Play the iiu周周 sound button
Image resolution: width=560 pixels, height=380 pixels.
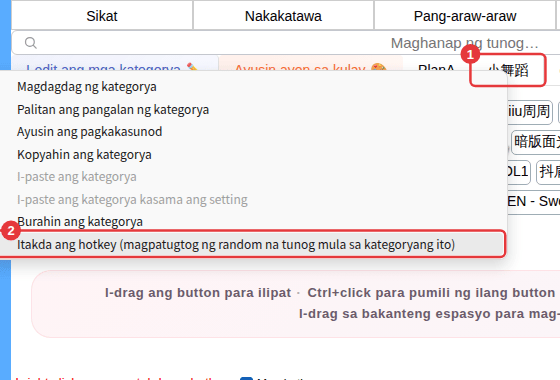[x=530, y=112]
